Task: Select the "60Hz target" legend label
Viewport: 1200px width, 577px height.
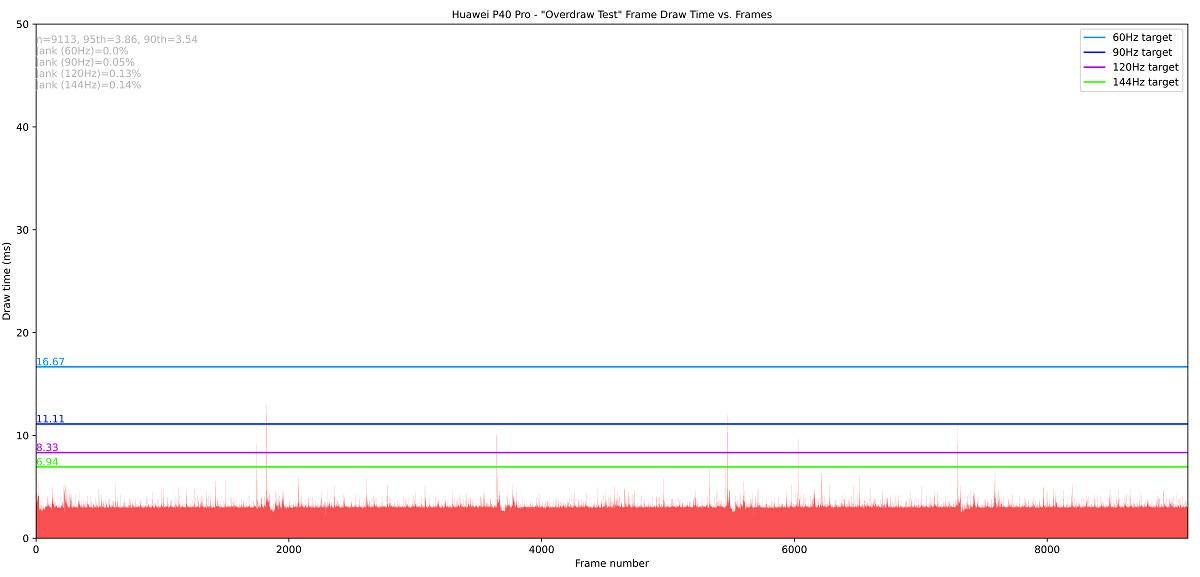Action: click(1142, 37)
